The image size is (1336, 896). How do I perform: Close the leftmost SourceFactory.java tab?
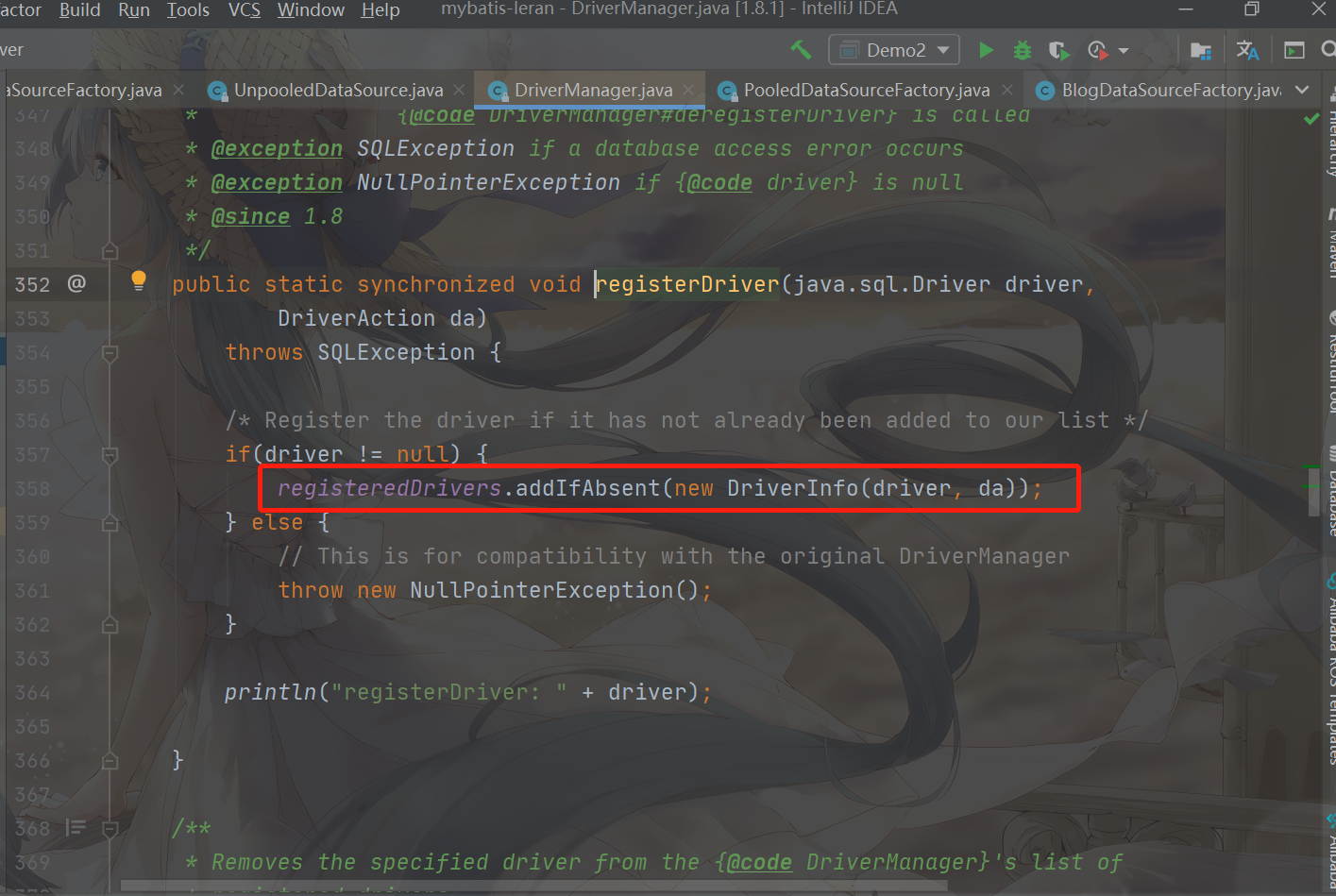[178, 90]
